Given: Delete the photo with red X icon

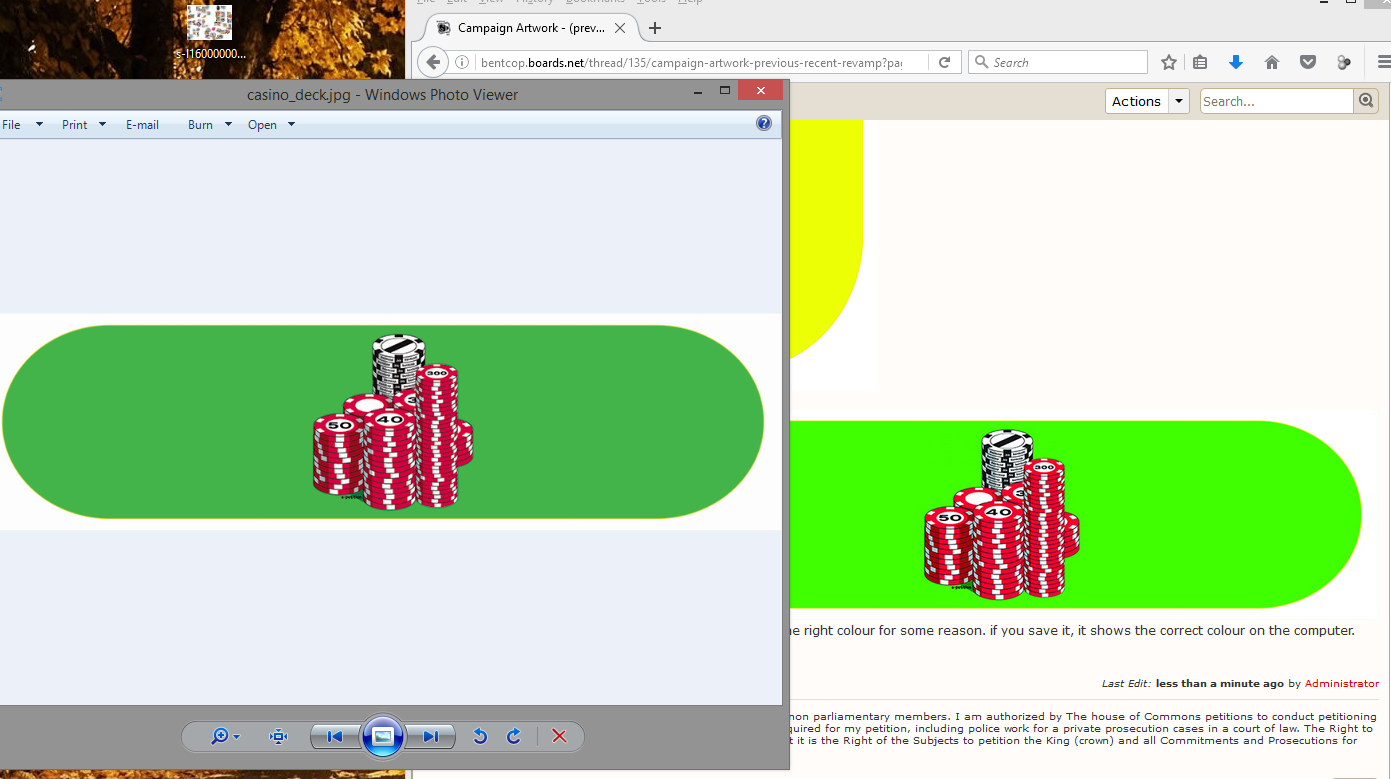Looking at the screenshot, I should [x=559, y=737].
